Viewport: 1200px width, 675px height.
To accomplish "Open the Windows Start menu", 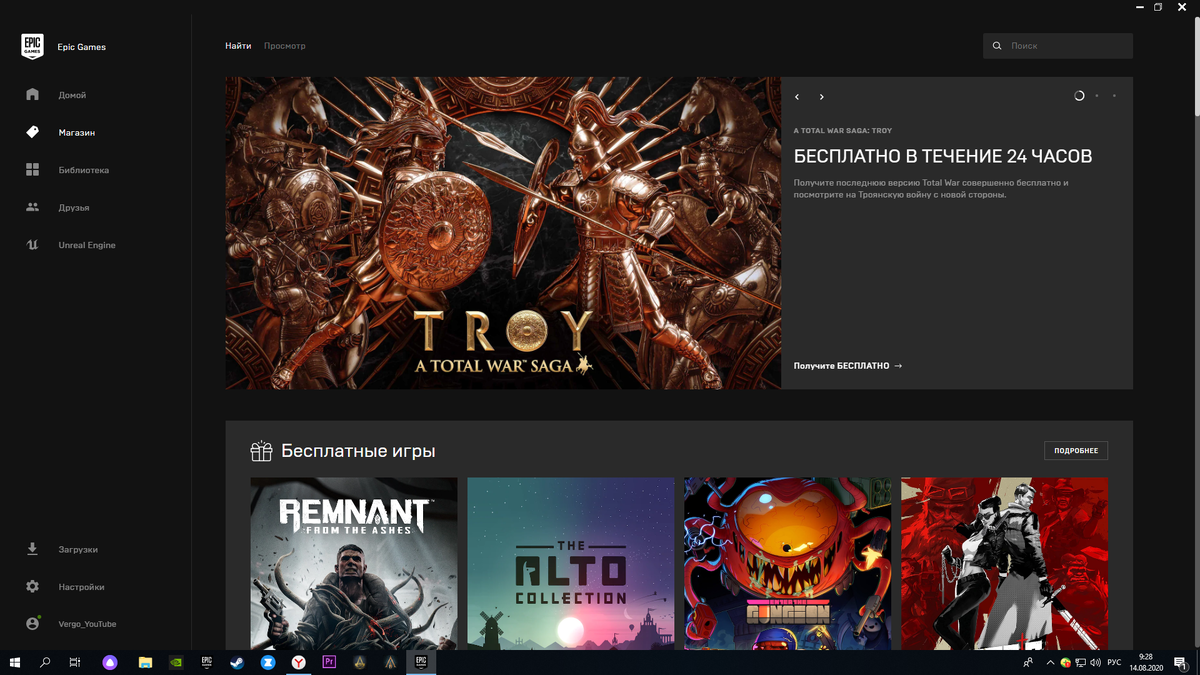I will pos(15,662).
